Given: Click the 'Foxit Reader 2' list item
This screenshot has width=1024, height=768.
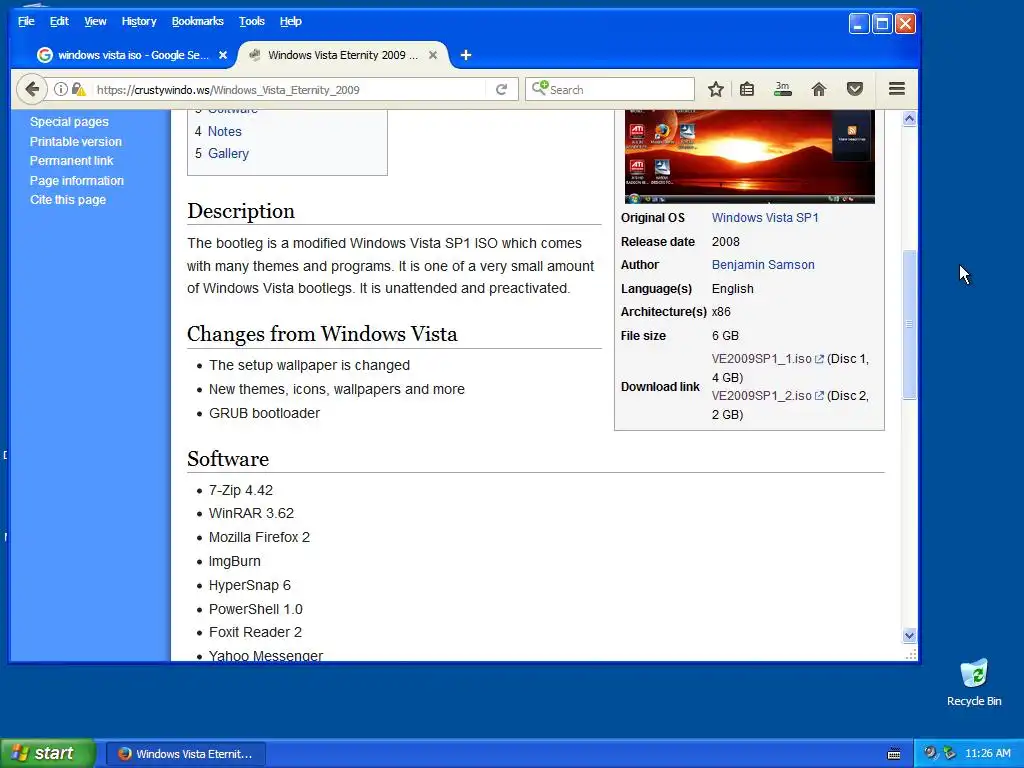Looking at the screenshot, I should (255, 633).
